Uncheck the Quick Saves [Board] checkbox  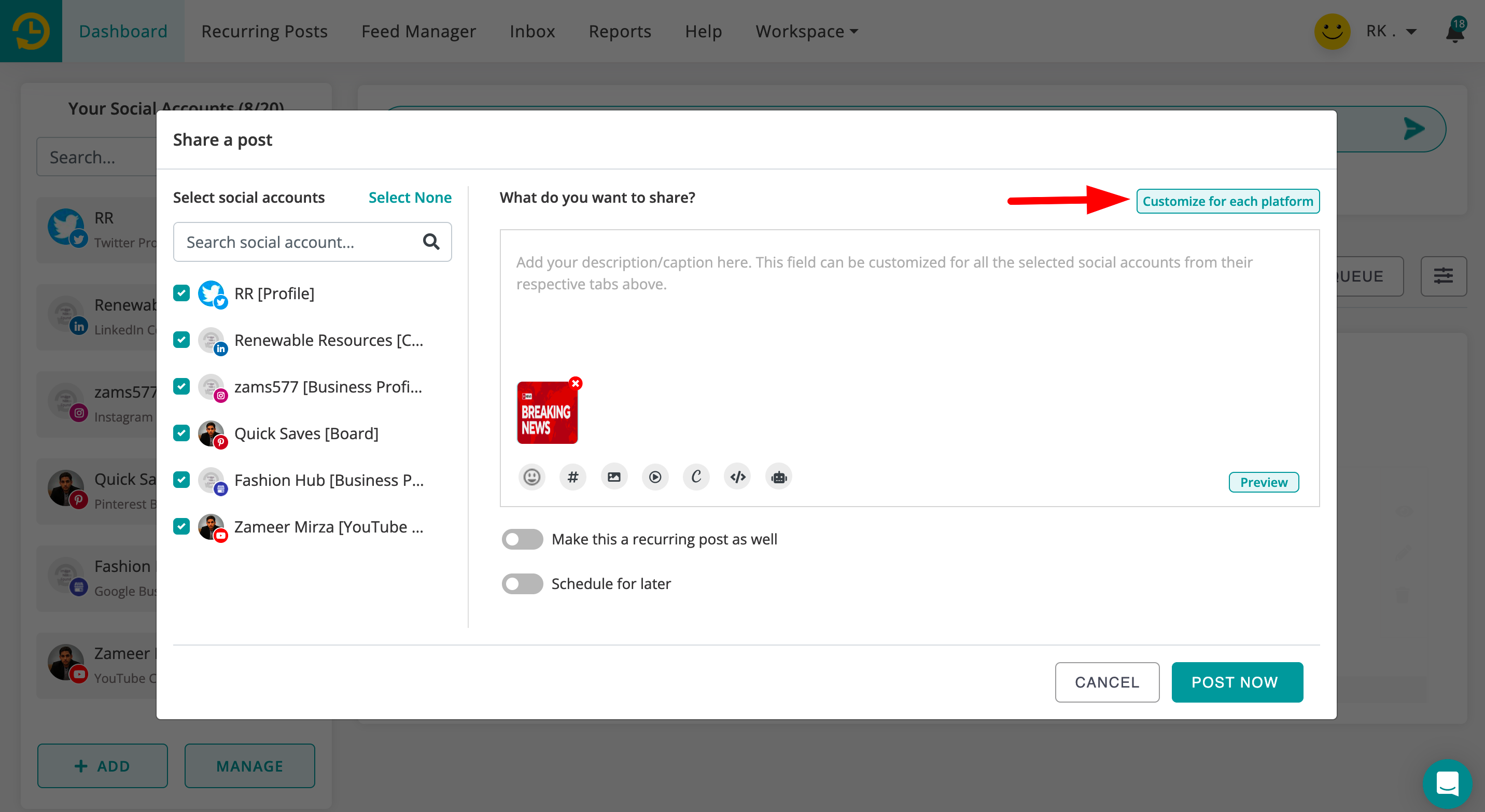[x=181, y=433]
